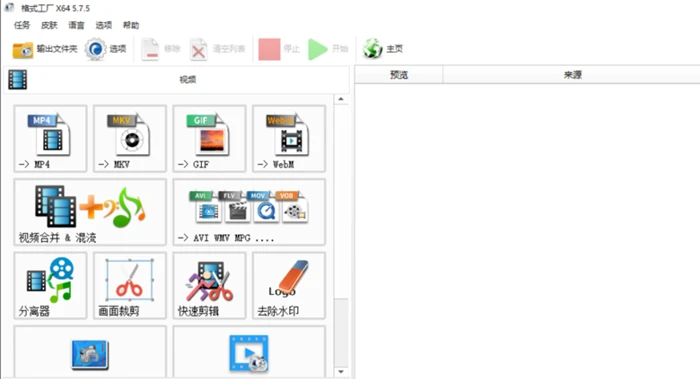Screen dimensions: 700x379
Task: Open the 输出文件夹 output folder
Action: (45, 49)
